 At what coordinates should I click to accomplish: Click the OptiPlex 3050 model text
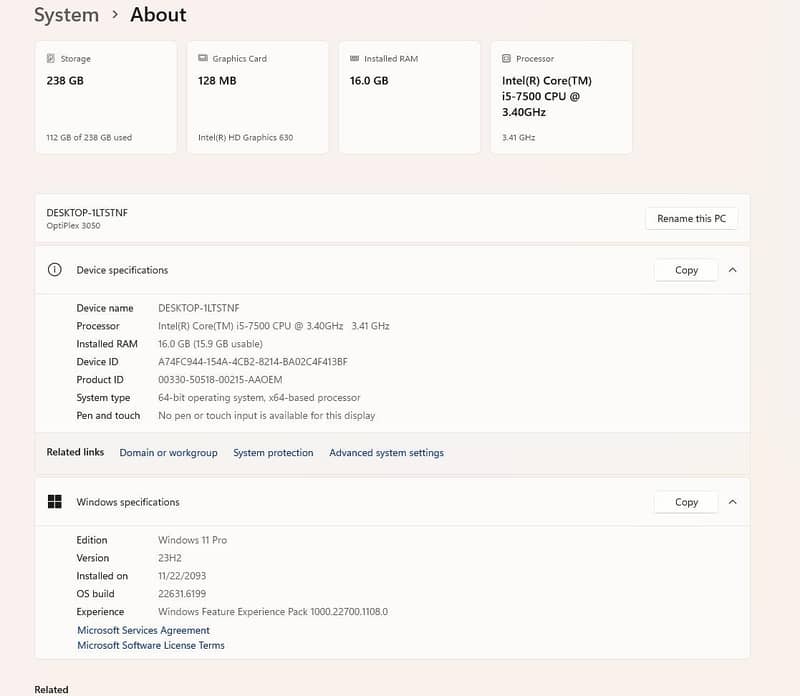click(73, 226)
